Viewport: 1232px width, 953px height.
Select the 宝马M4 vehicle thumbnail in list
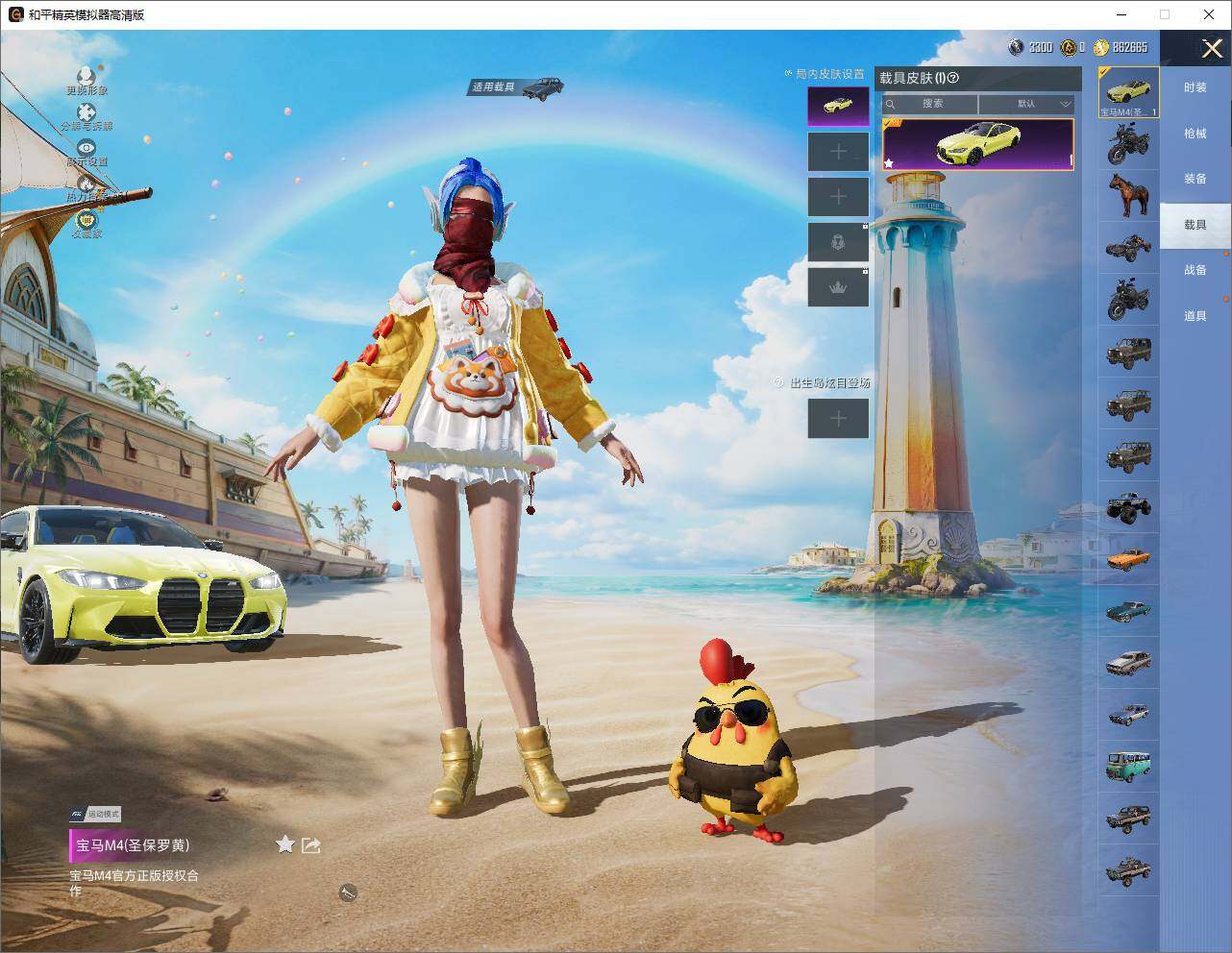tap(1129, 92)
